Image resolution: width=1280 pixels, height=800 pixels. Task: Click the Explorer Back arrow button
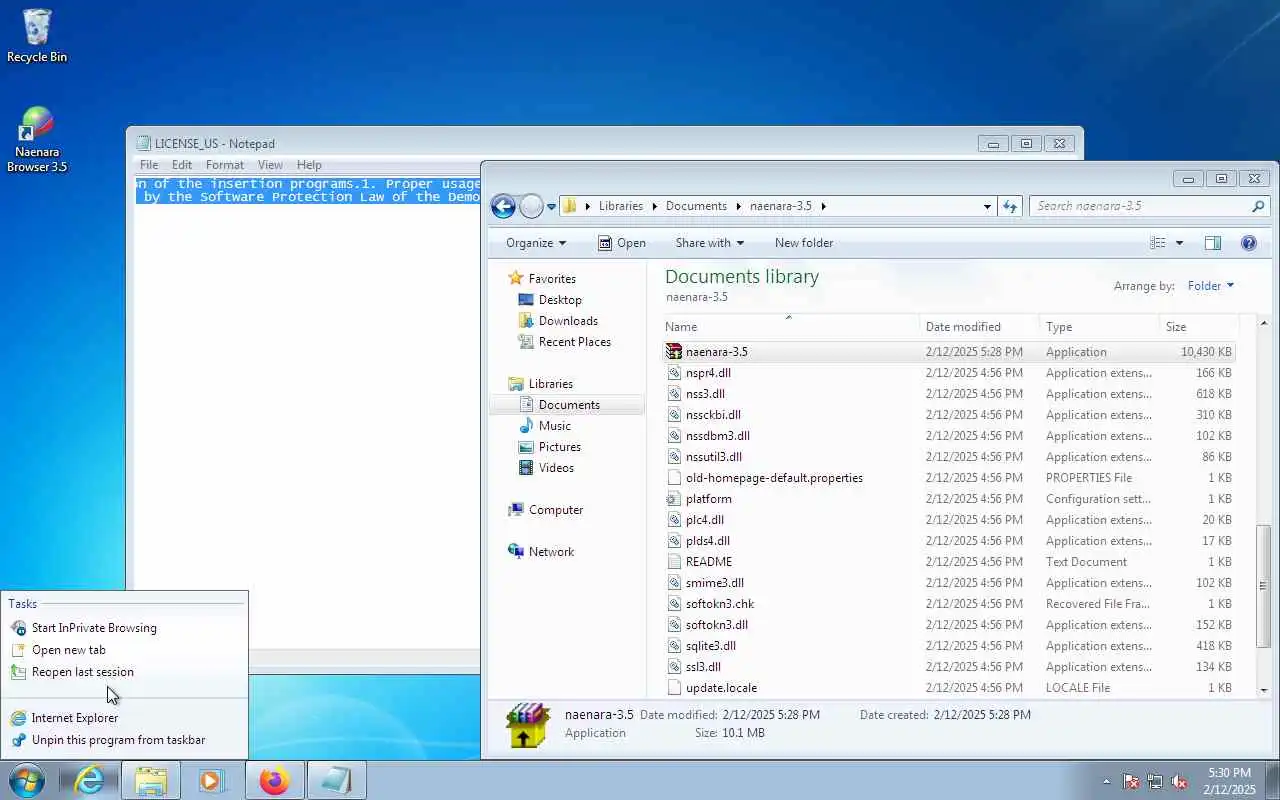pyautogui.click(x=503, y=206)
